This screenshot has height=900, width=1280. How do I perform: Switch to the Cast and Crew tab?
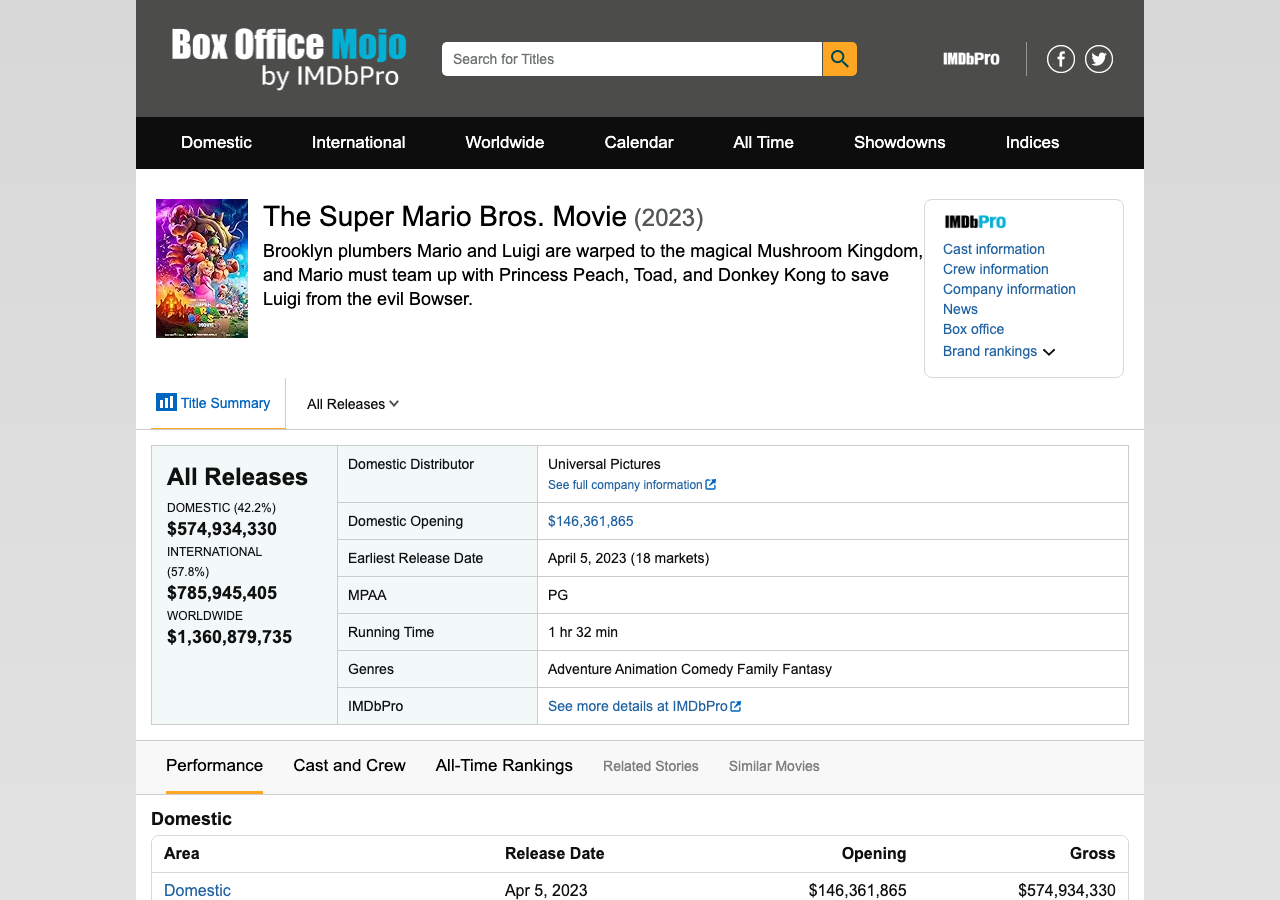pos(349,765)
